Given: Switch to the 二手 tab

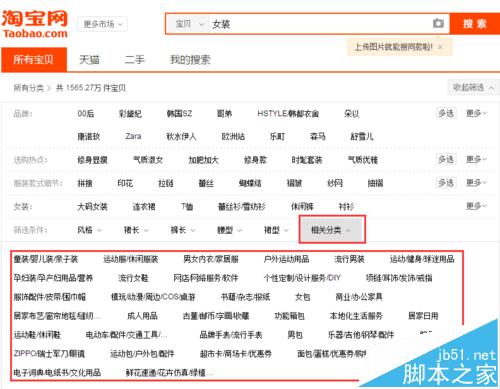Looking at the screenshot, I should [x=135, y=60].
